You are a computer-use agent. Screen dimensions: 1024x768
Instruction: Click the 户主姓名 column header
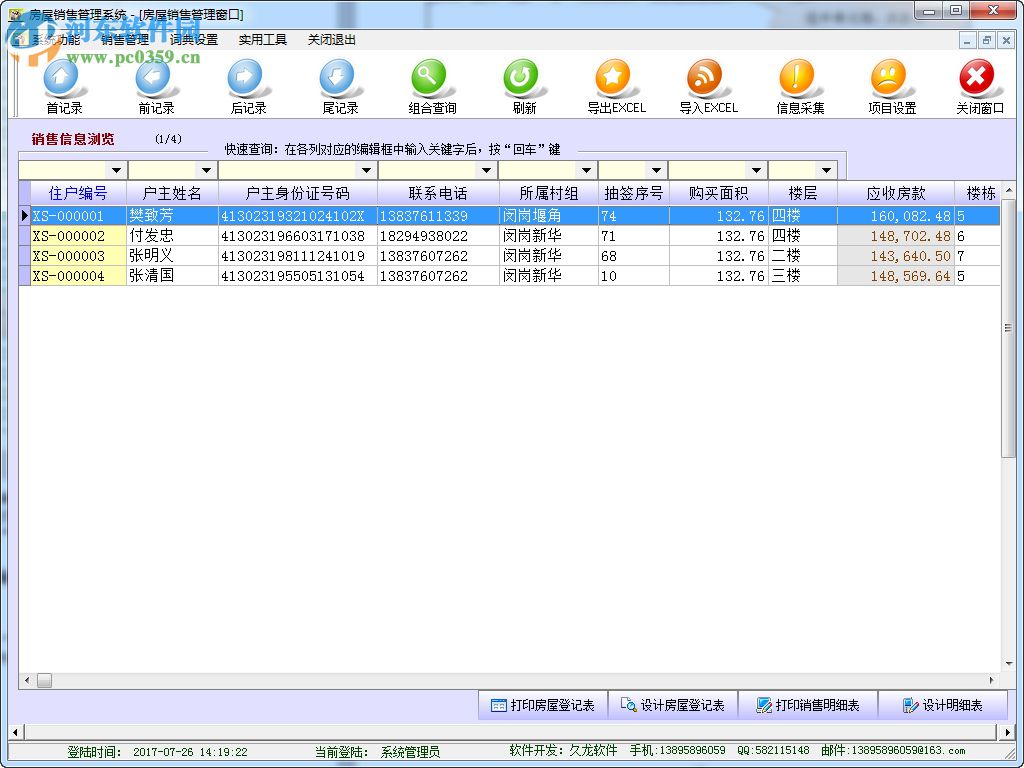point(172,193)
